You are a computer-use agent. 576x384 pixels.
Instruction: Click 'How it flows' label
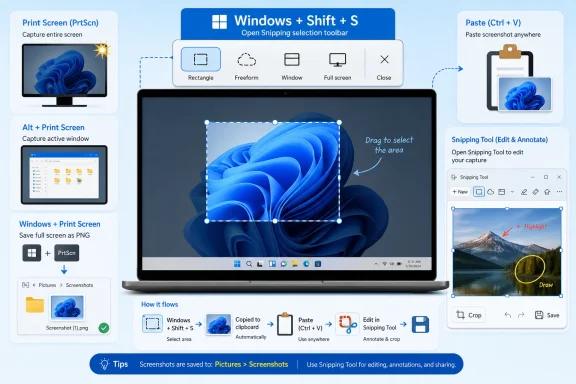click(x=159, y=304)
